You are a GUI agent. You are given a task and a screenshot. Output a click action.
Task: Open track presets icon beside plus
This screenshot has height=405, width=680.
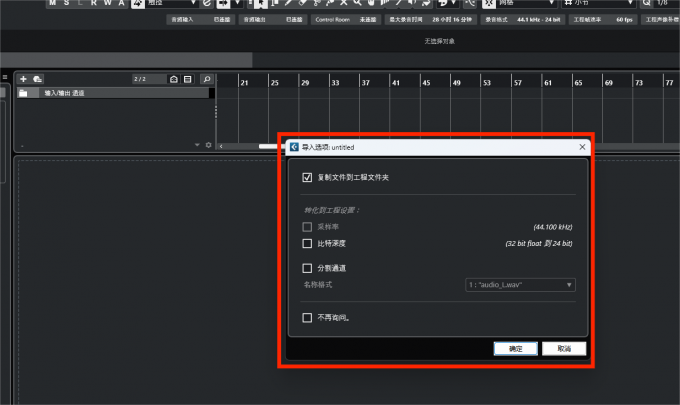click(38, 79)
